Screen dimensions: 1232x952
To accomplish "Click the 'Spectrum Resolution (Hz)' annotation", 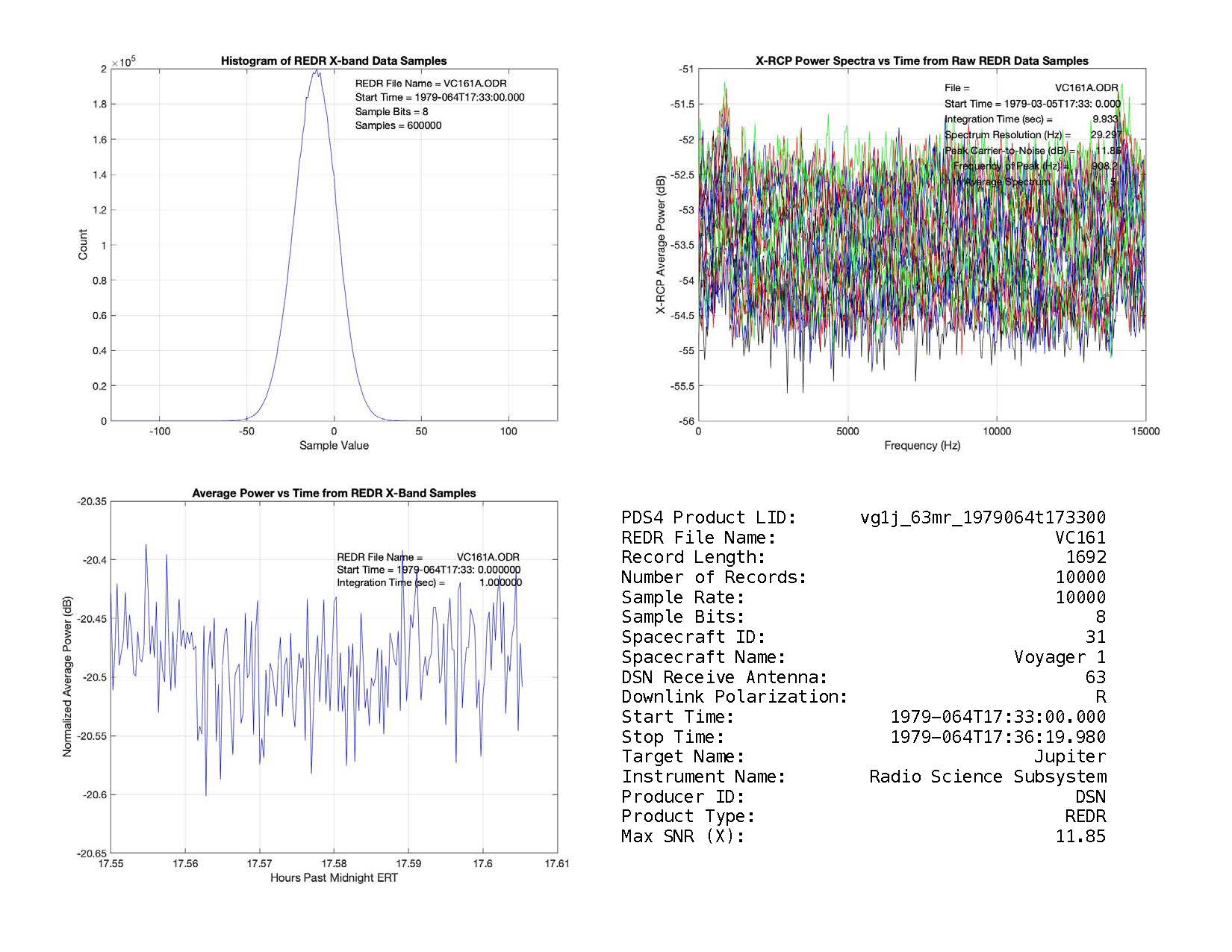I will (x=1007, y=135).
